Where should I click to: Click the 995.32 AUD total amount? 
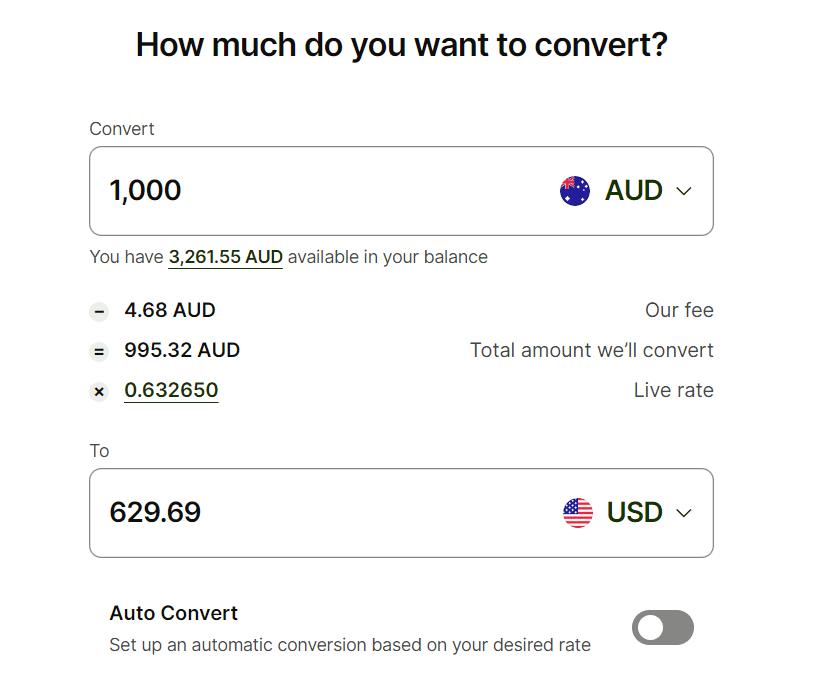(182, 350)
